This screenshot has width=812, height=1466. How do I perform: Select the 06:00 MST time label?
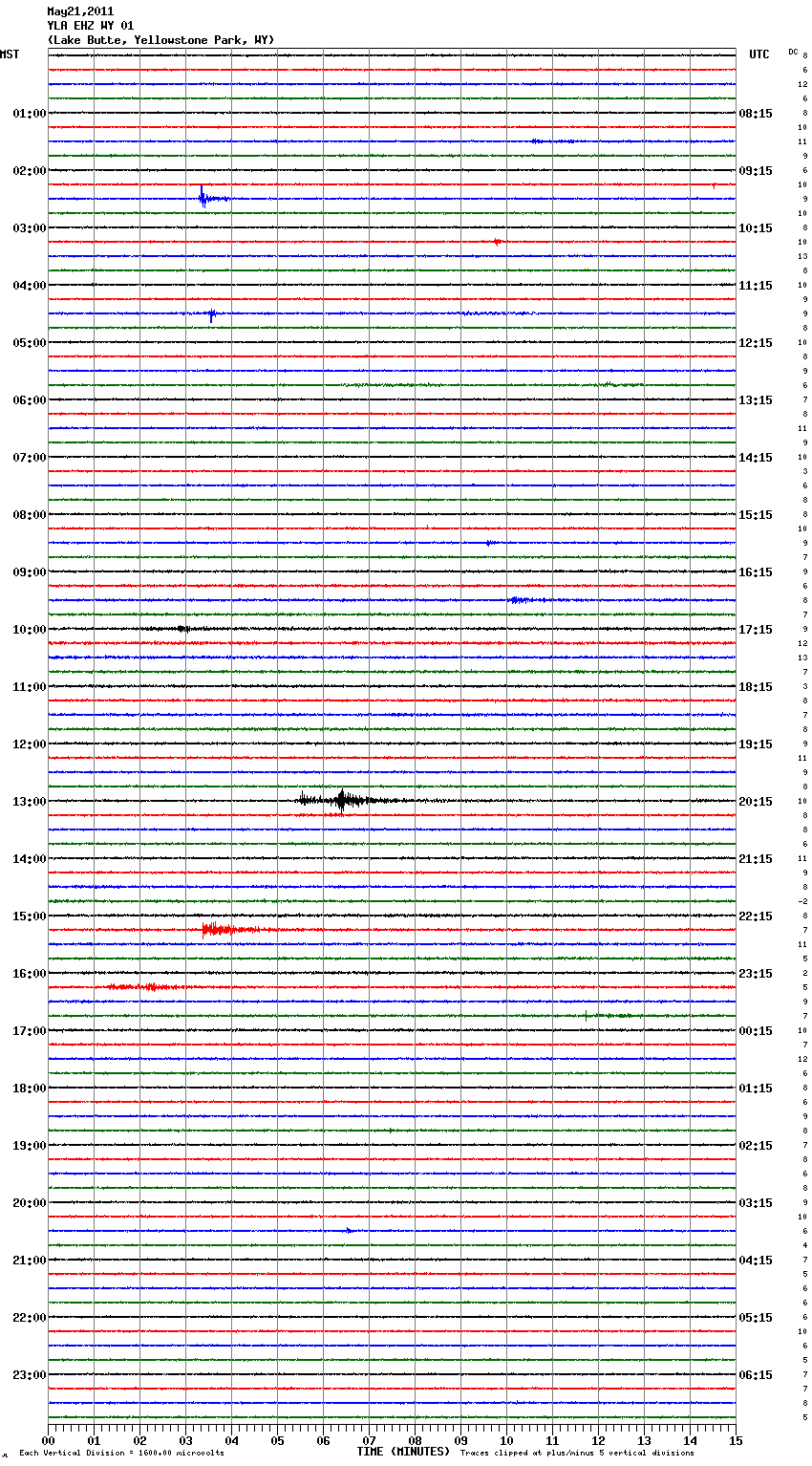pyautogui.click(x=30, y=400)
